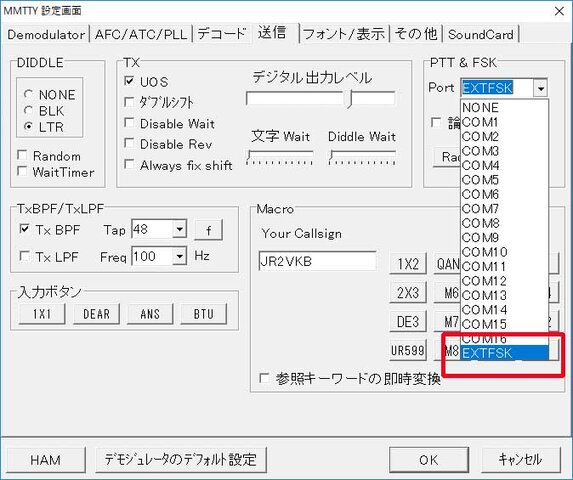
Task: Open the デコード tab
Action: click(x=222, y=35)
